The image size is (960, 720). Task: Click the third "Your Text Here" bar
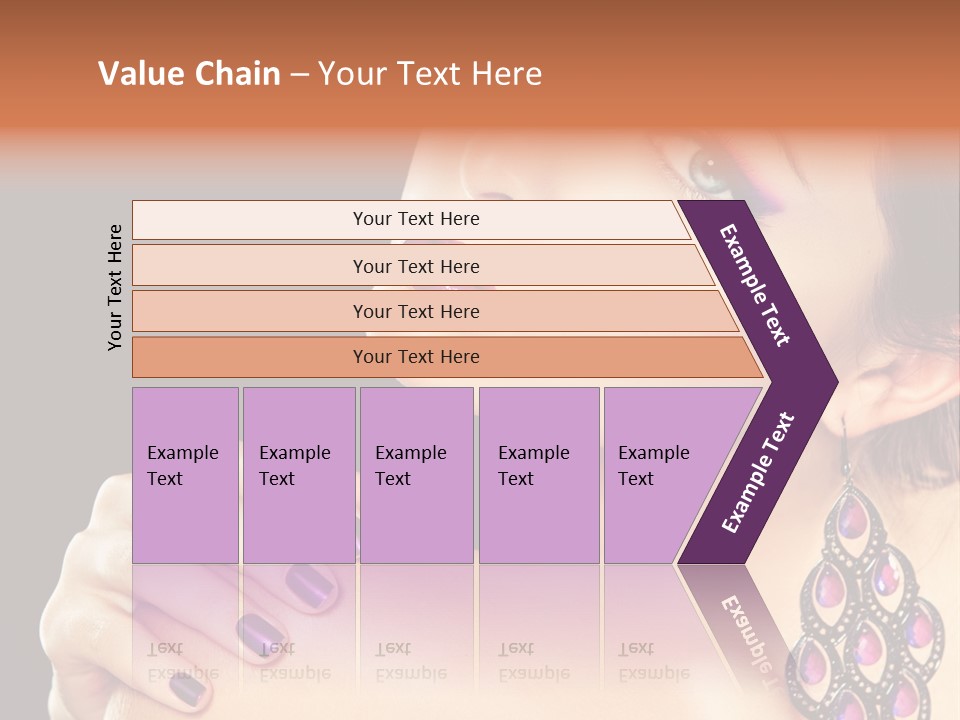click(416, 311)
